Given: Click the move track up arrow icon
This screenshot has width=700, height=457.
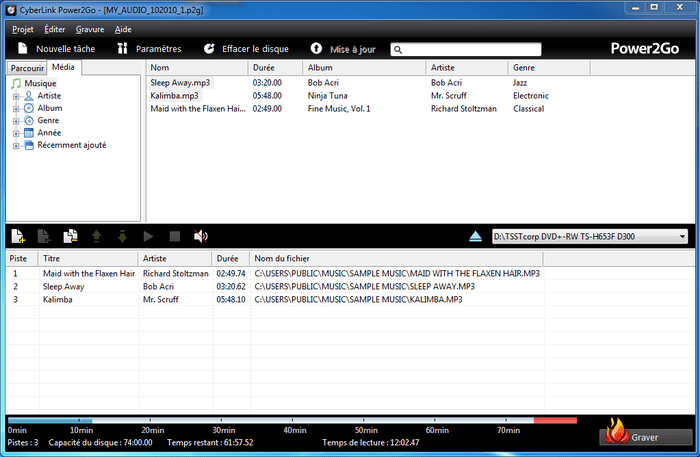Looking at the screenshot, I should [x=97, y=236].
